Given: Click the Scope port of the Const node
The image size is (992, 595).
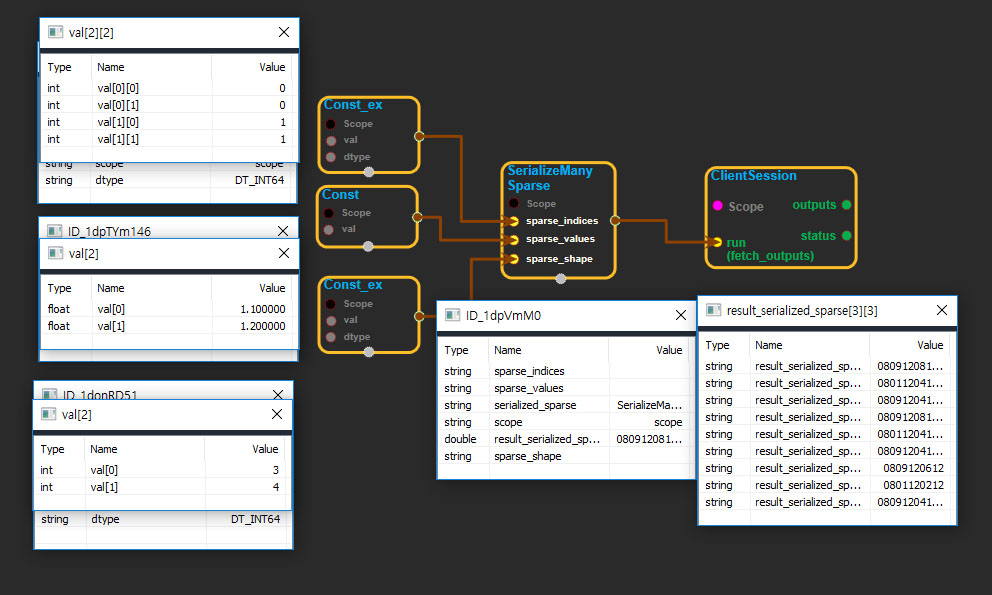Looking at the screenshot, I should pyautogui.click(x=330, y=213).
